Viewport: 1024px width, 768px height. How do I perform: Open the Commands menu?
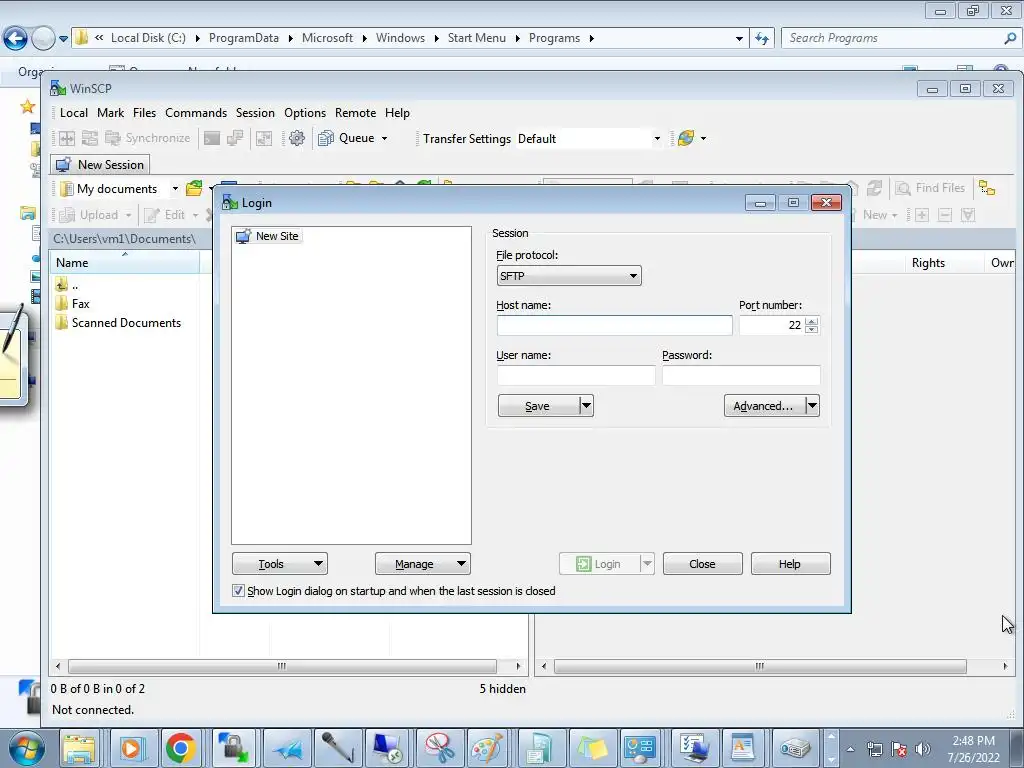[x=196, y=113]
